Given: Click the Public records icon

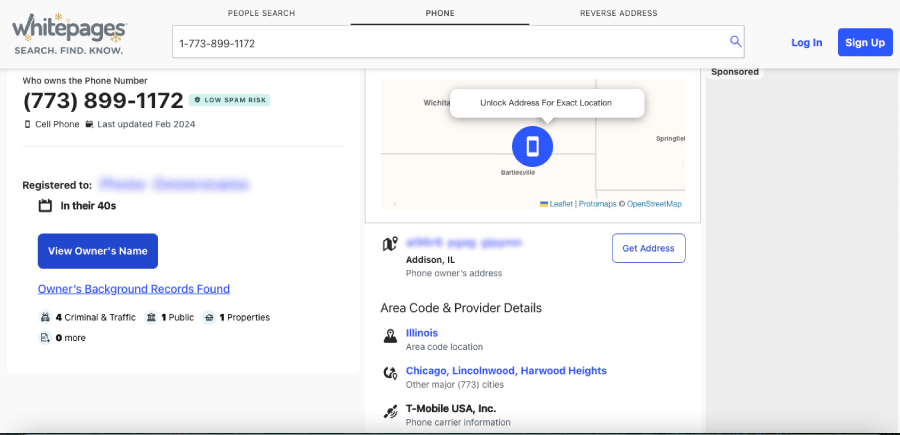Looking at the screenshot, I should (x=151, y=317).
